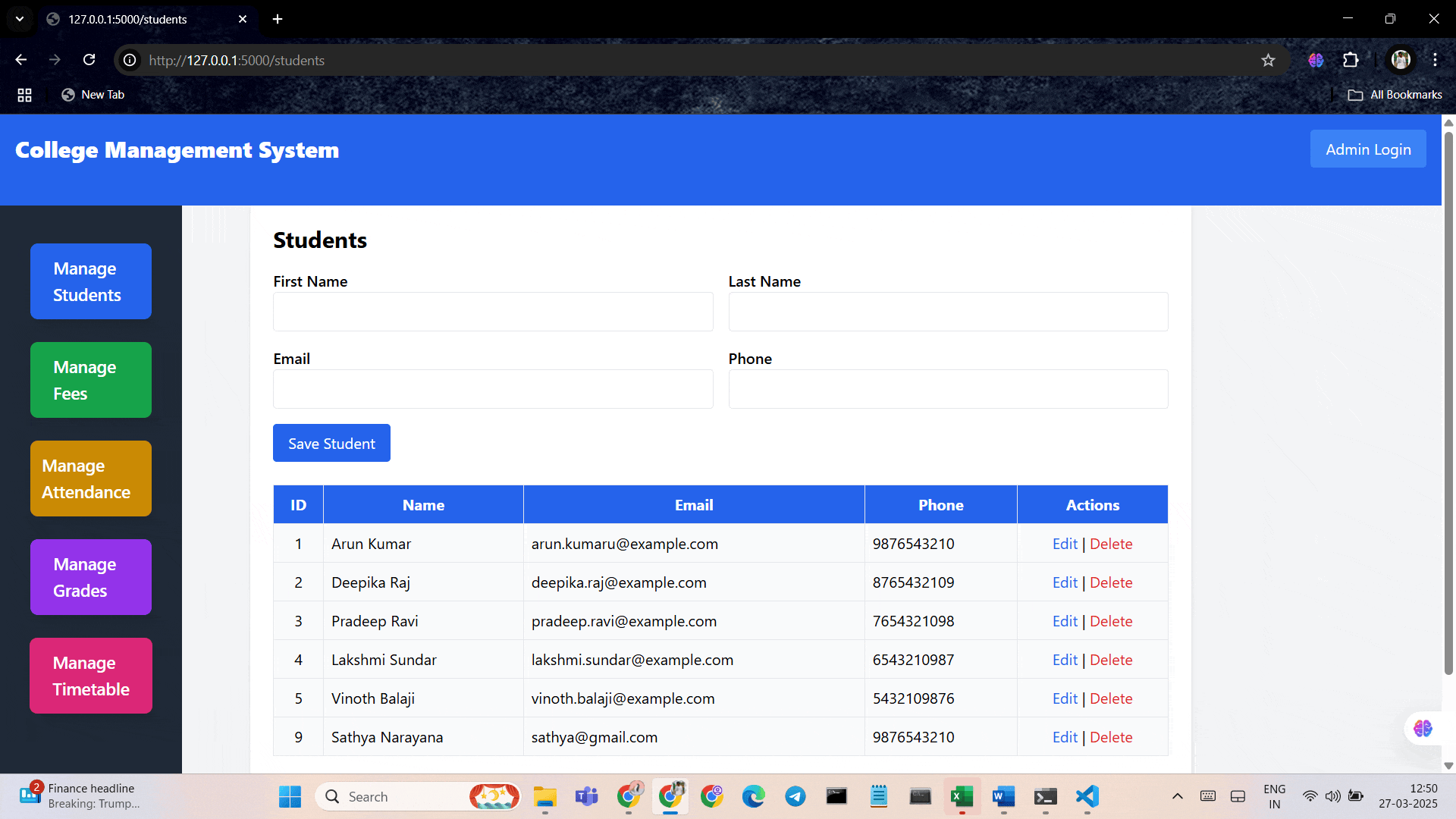Open the Manage Fees section

pyautogui.click(x=91, y=380)
